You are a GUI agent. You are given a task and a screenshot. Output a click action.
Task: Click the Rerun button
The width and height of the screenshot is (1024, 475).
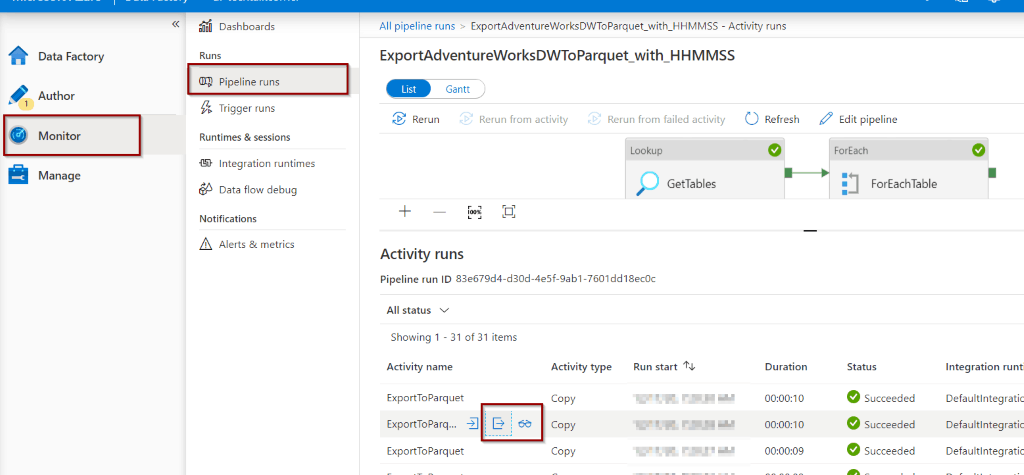pyautogui.click(x=416, y=120)
